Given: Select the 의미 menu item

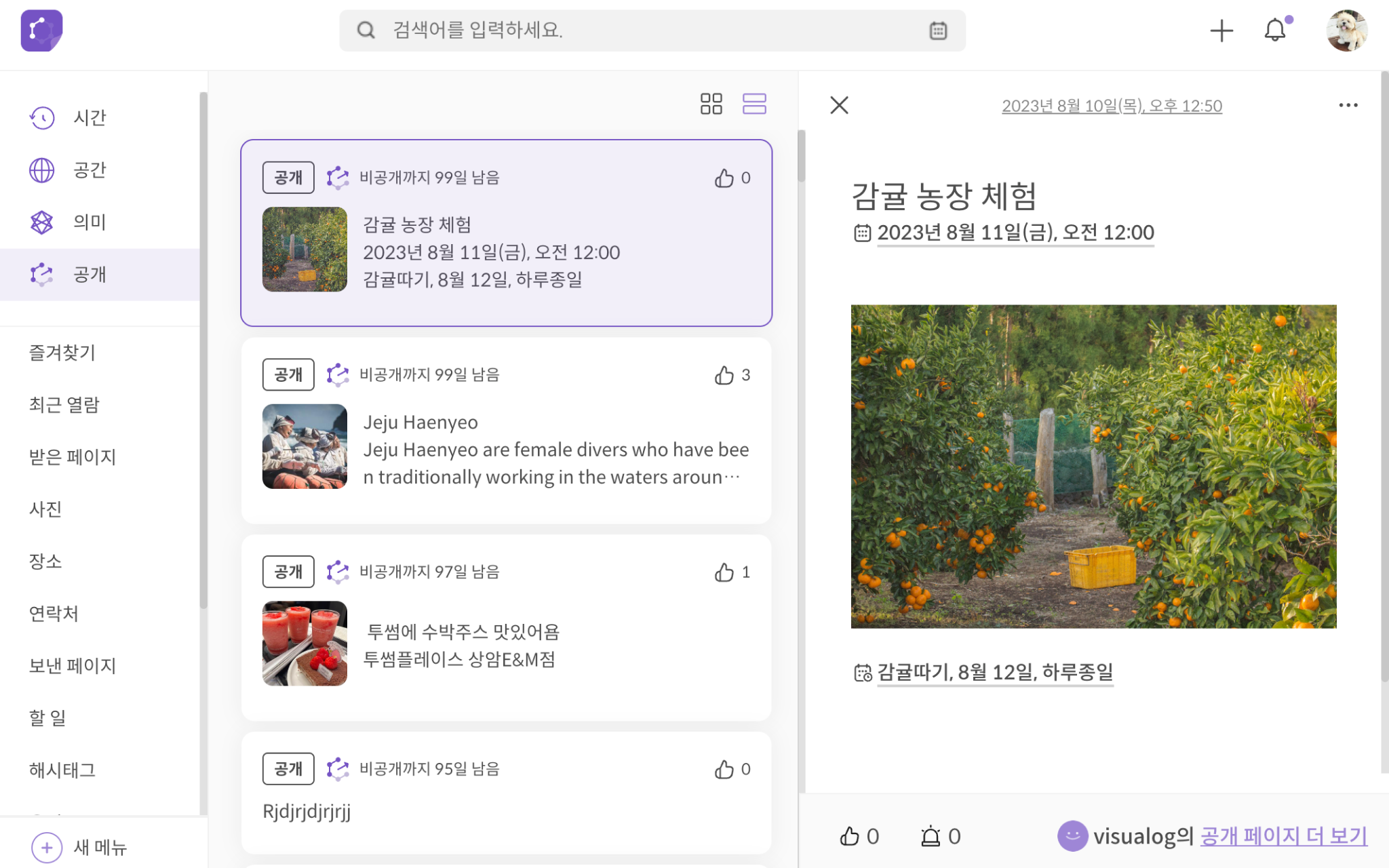Looking at the screenshot, I should pyautogui.click(x=100, y=222).
